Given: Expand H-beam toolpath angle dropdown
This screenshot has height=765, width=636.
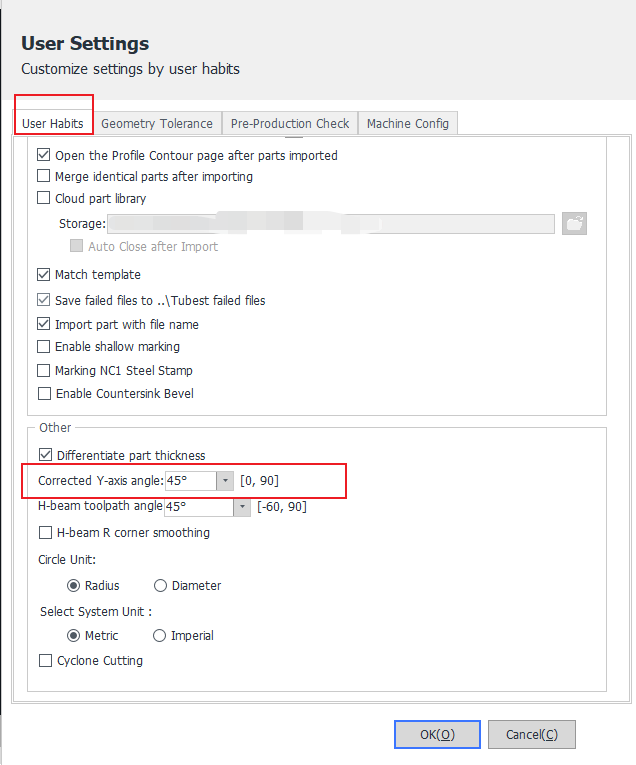Looking at the screenshot, I should [x=242, y=506].
